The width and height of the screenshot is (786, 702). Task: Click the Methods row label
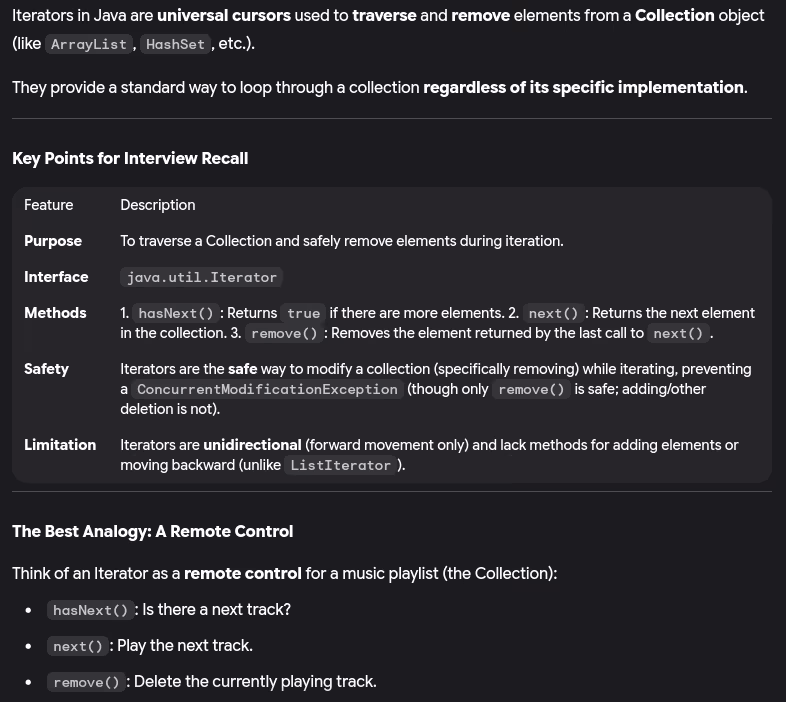click(55, 313)
